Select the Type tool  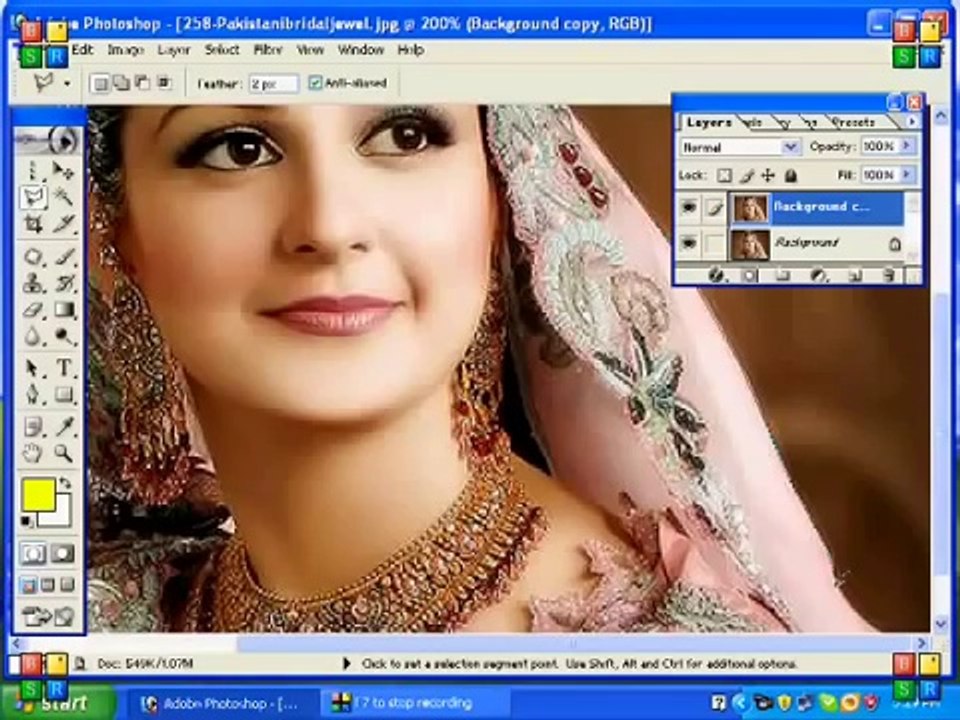coord(64,367)
